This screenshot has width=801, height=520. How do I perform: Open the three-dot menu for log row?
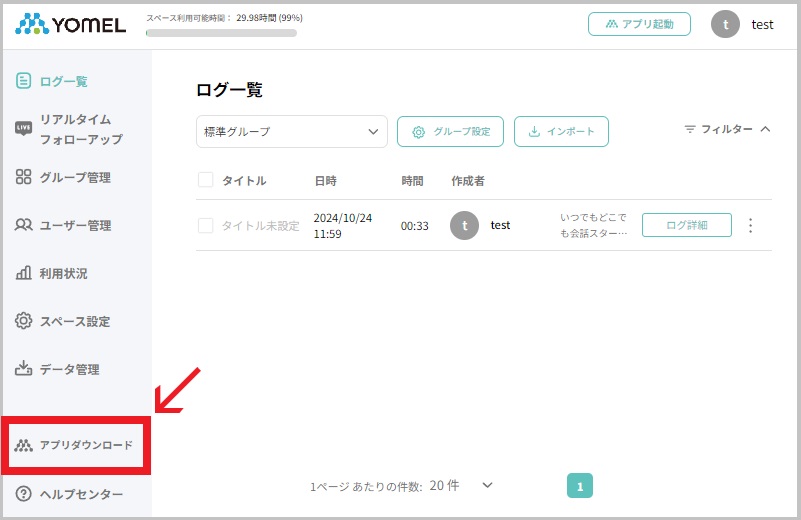click(x=750, y=225)
